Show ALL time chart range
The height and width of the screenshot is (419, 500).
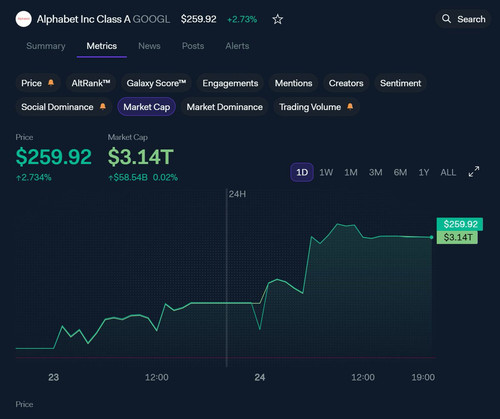pos(448,172)
